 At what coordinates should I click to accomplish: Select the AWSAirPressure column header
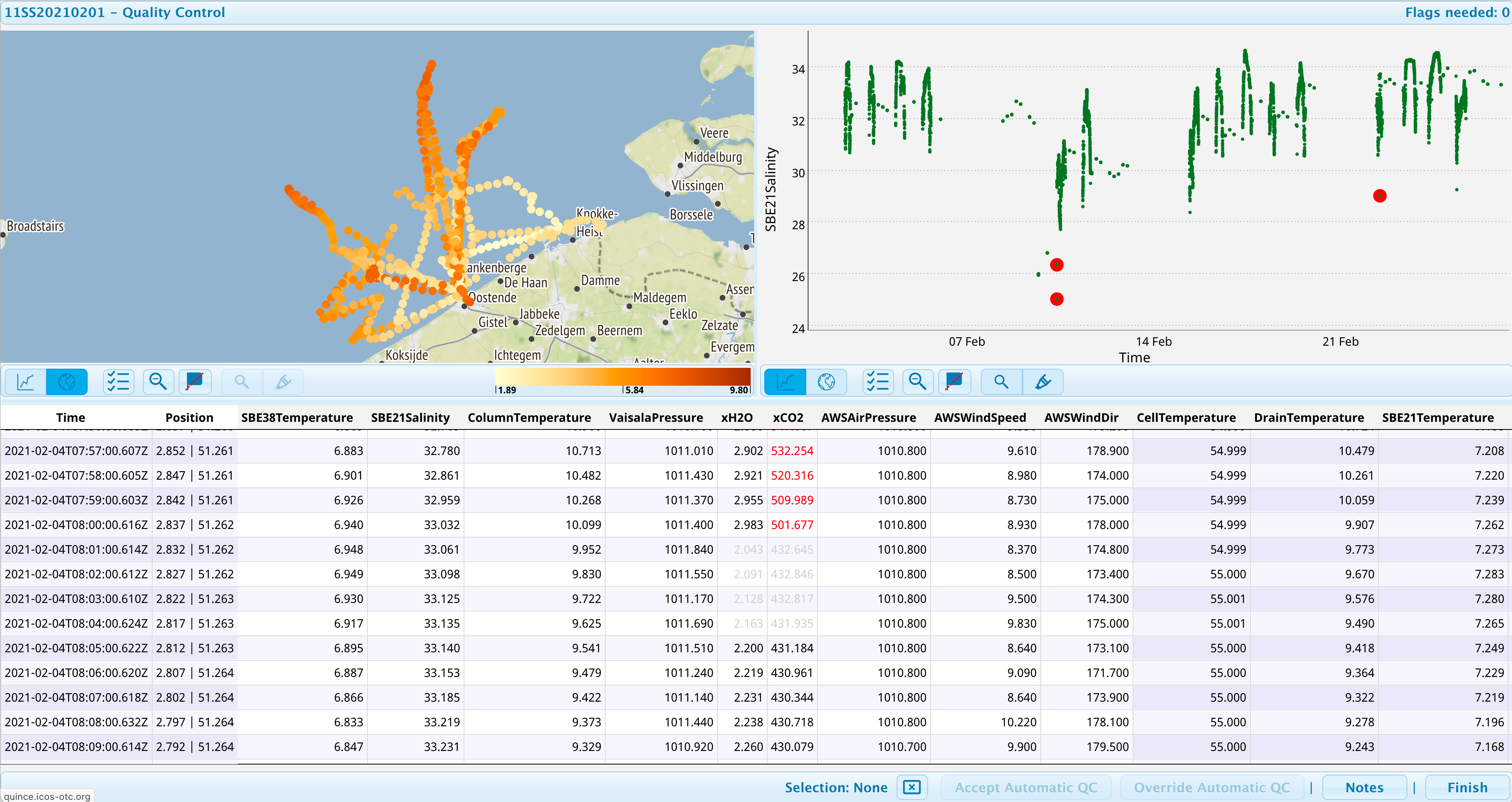(x=868, y=417)
